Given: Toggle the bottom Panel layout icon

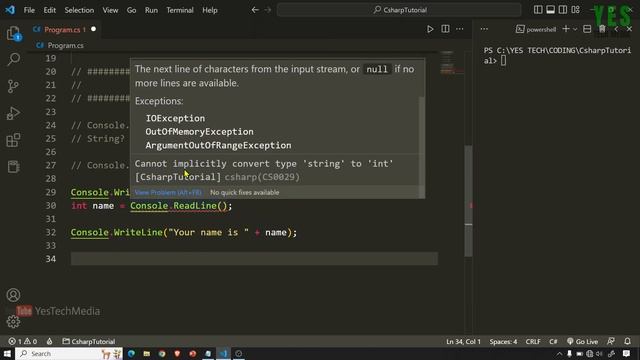Looking at the screenshot, I should [550, 10].
